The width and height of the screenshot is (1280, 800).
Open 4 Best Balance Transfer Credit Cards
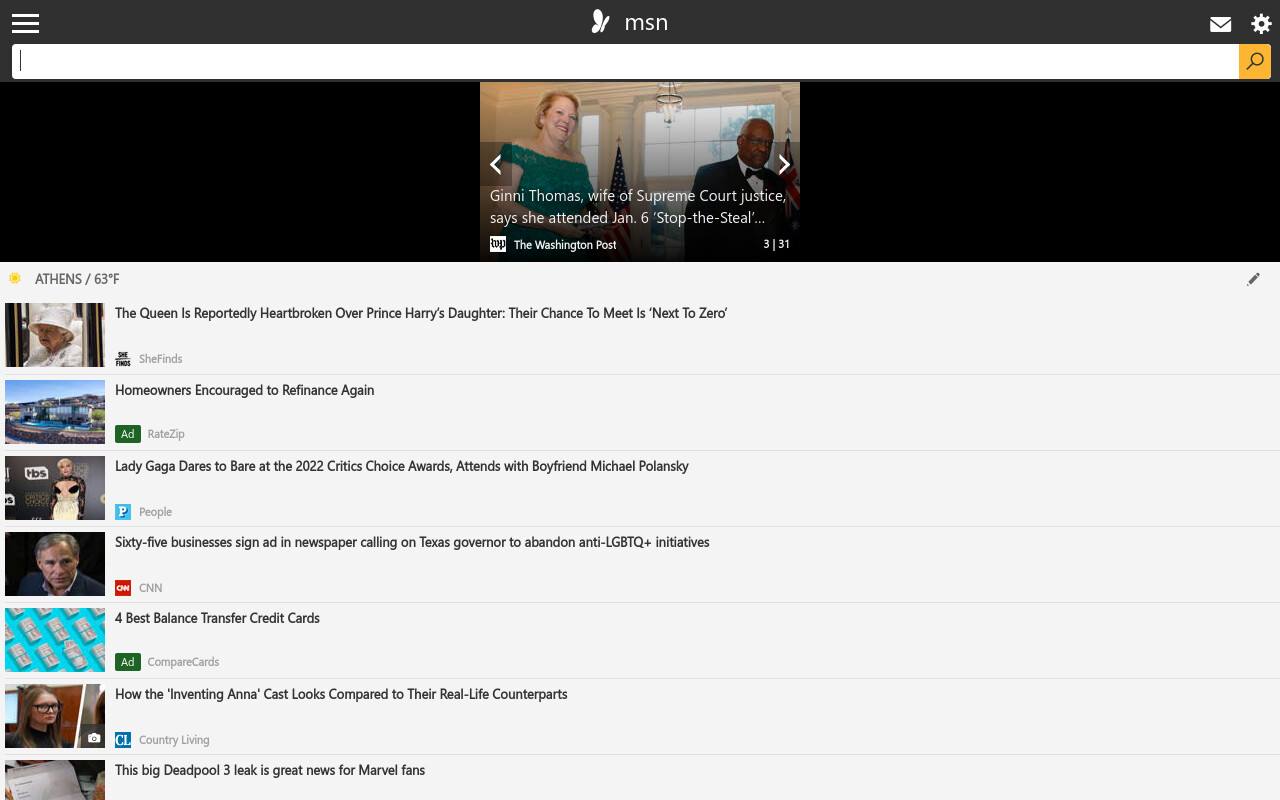coord(217,618)
